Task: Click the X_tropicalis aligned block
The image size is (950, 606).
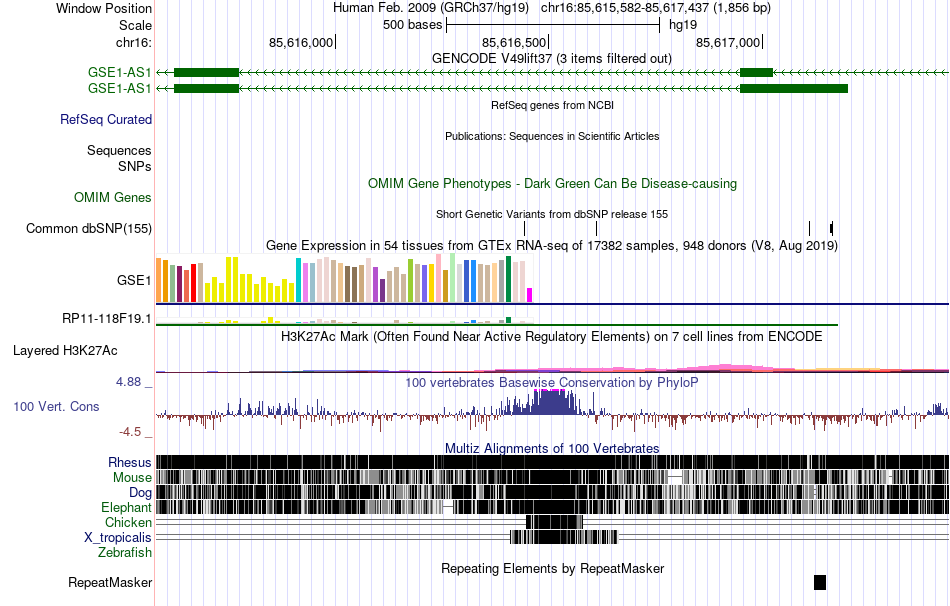Action: [x=564, y=537]
